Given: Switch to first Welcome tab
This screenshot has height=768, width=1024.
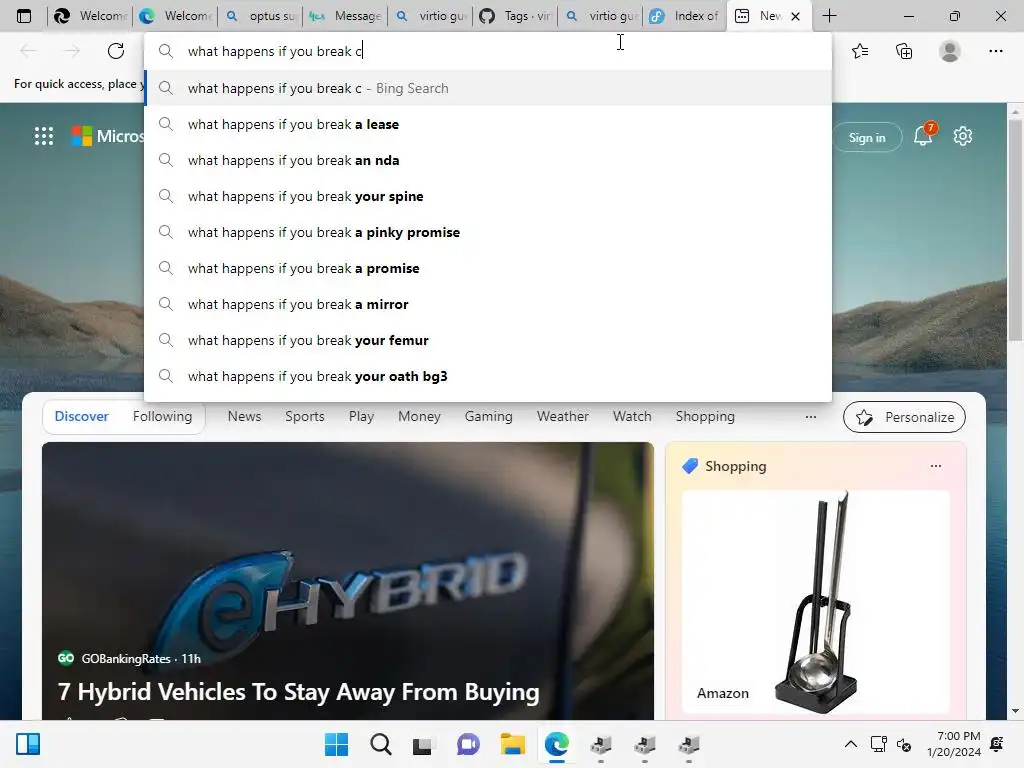Looking at the screenshot, I should [90, 16].
